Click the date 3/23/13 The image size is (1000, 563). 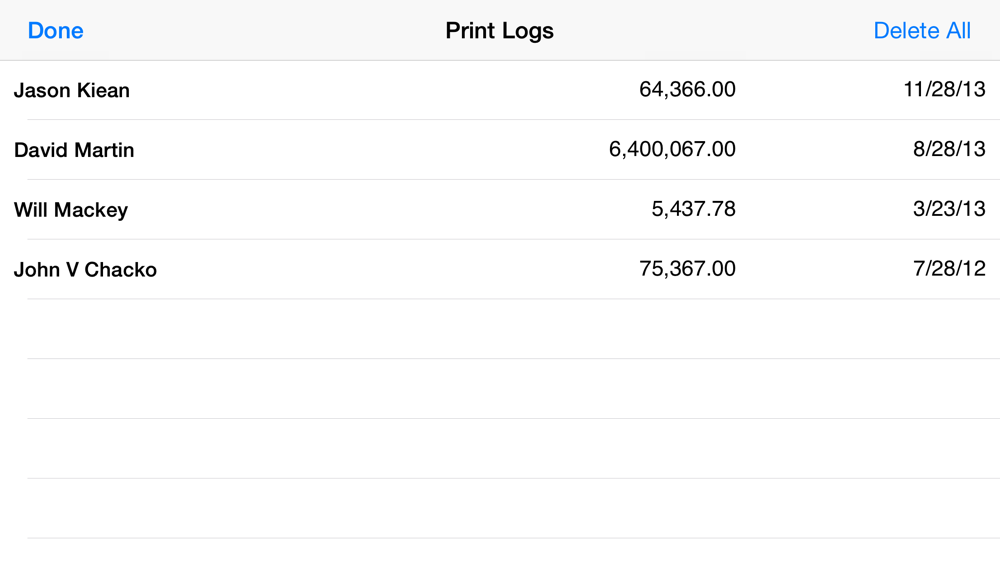pyautogui.click(x=949, y=209)
